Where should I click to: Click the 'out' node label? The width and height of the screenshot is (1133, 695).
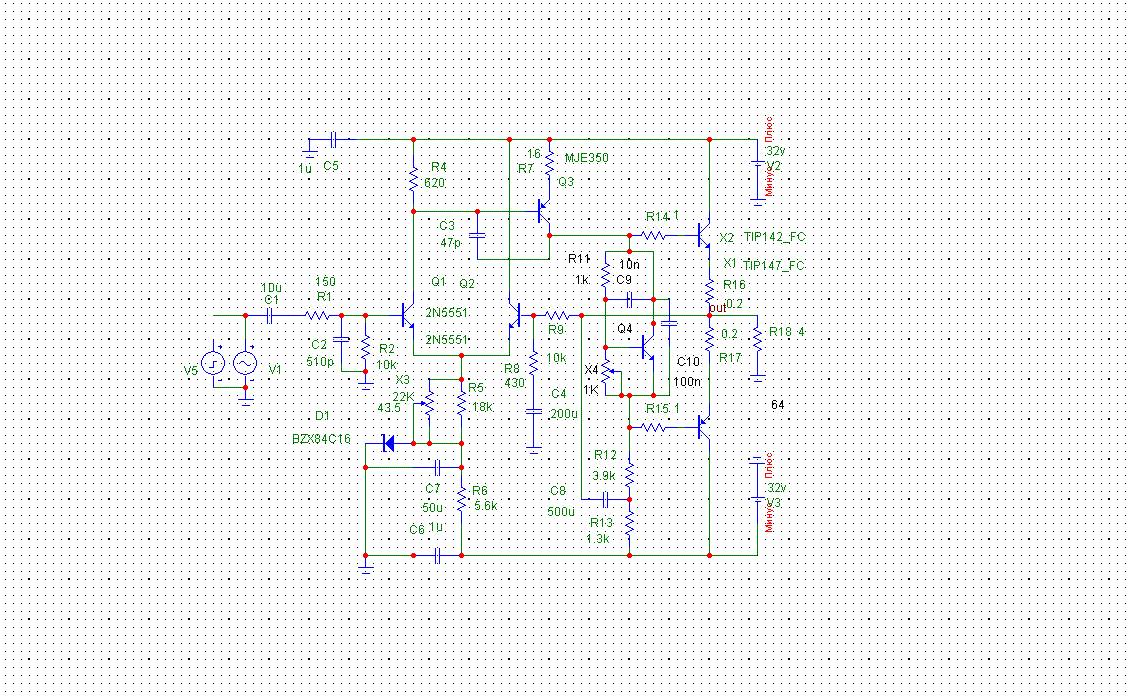[x=717, y=308]
